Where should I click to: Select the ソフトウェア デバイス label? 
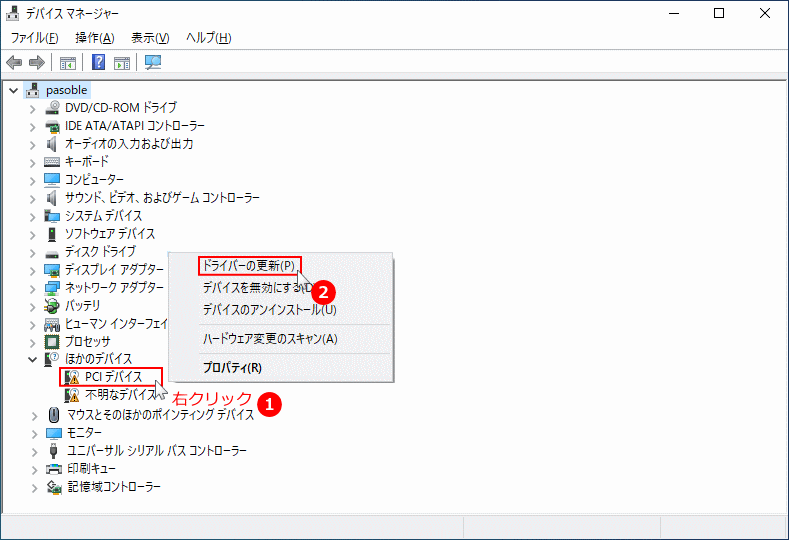tap(110, 234)
